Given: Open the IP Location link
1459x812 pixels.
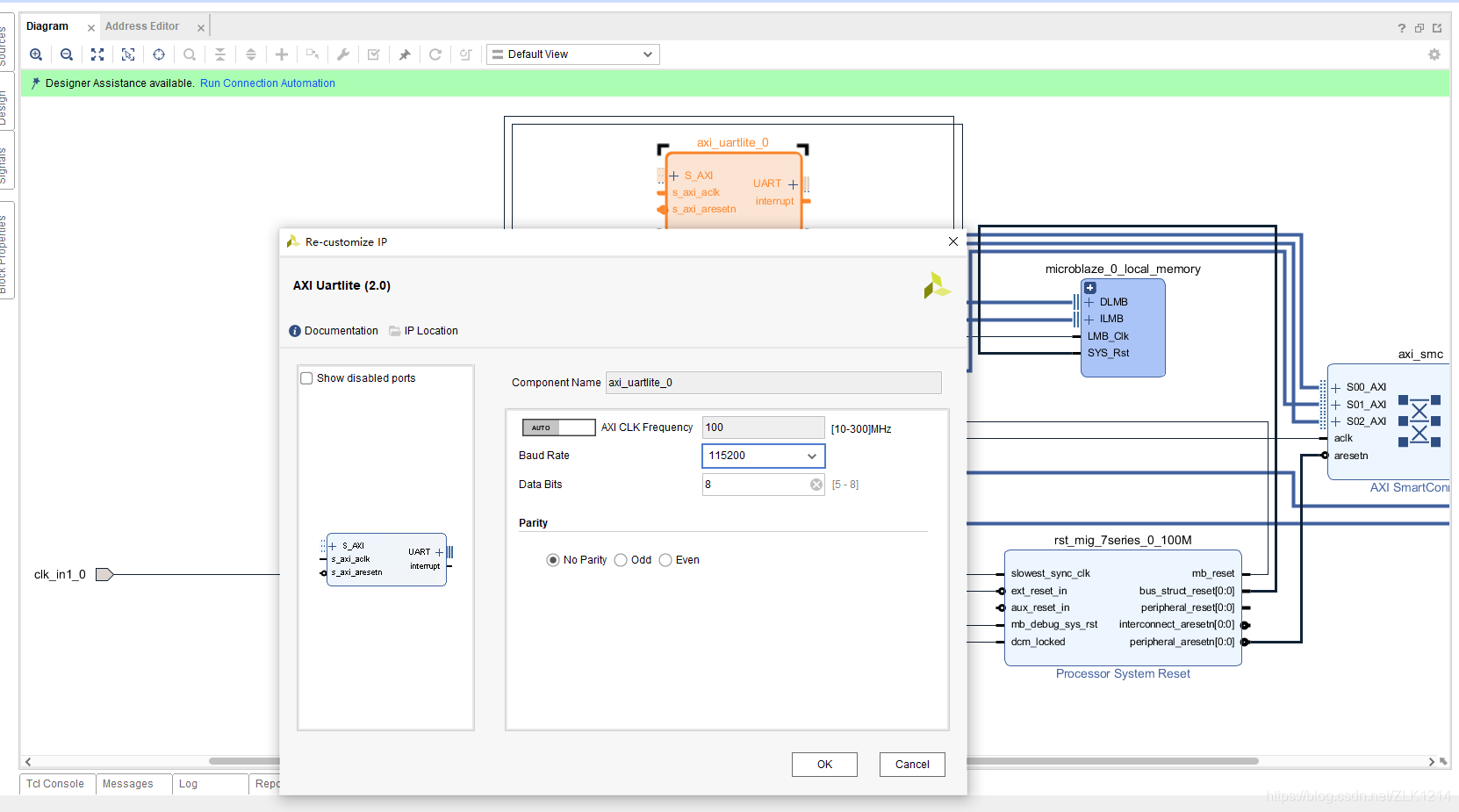Looking at the screenshot, I should pos(431,331).
